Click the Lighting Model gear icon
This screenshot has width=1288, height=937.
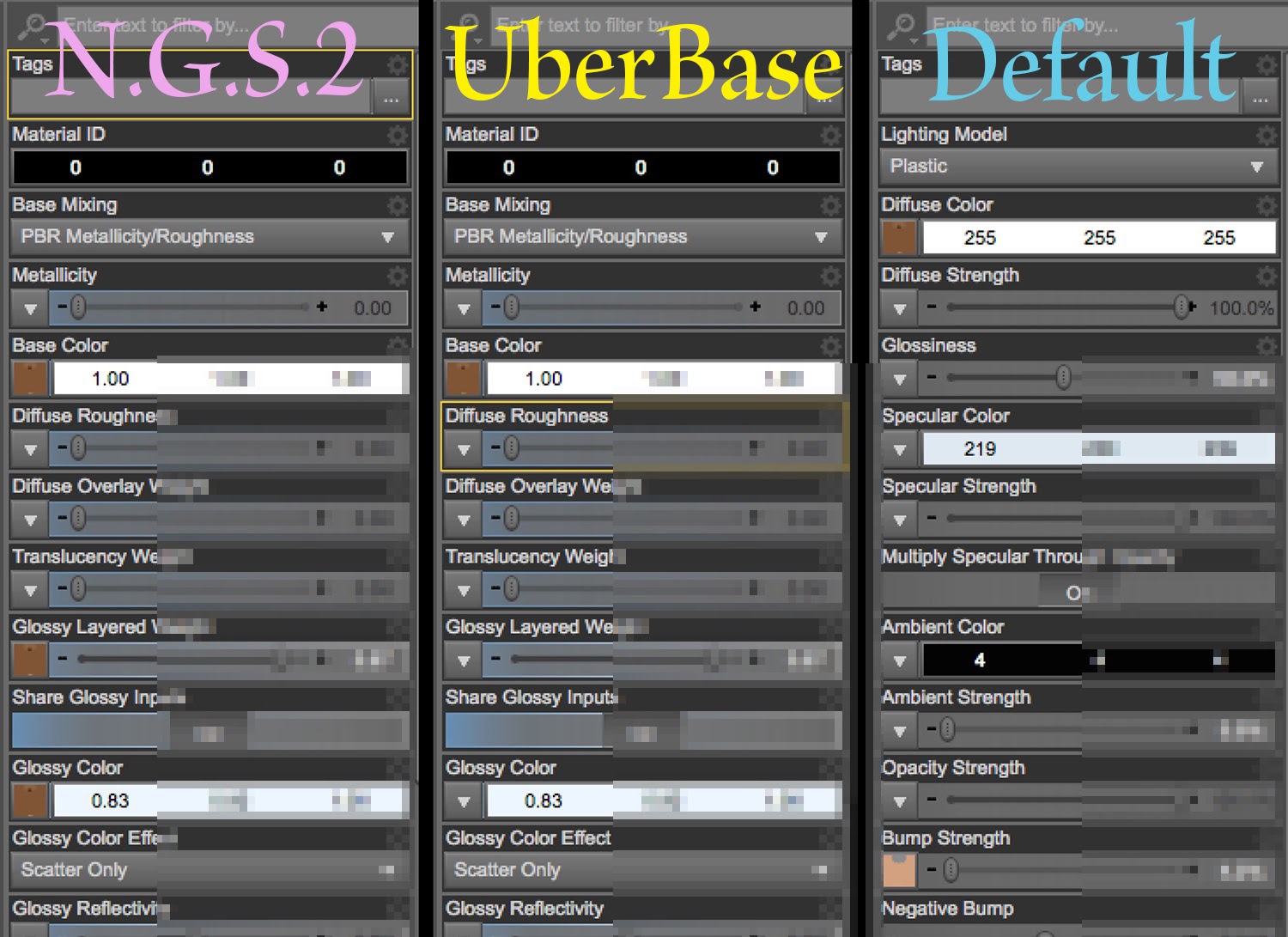(1266, 135)
